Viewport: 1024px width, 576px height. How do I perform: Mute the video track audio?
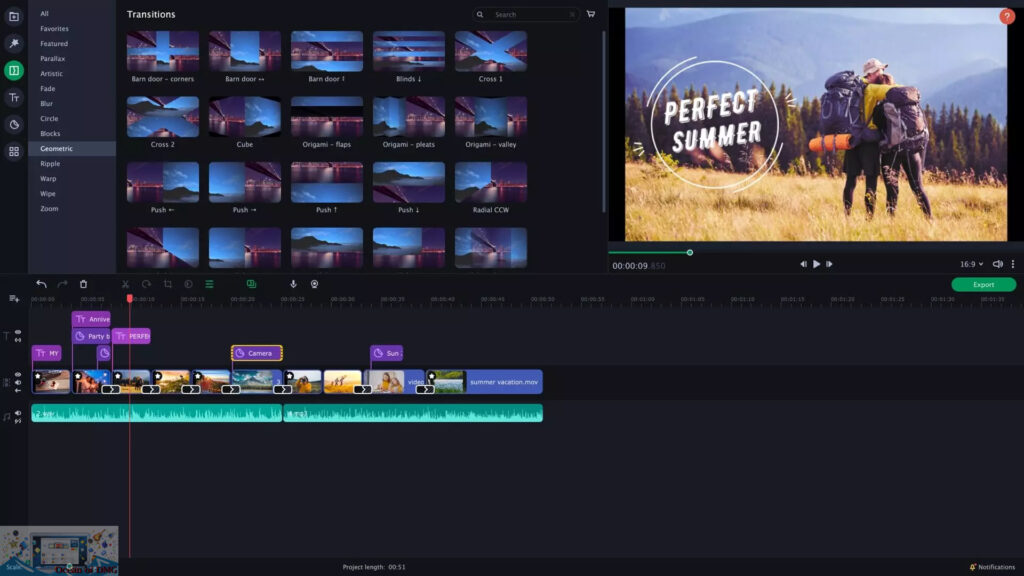pyautogui.click(x=18, y=383)
